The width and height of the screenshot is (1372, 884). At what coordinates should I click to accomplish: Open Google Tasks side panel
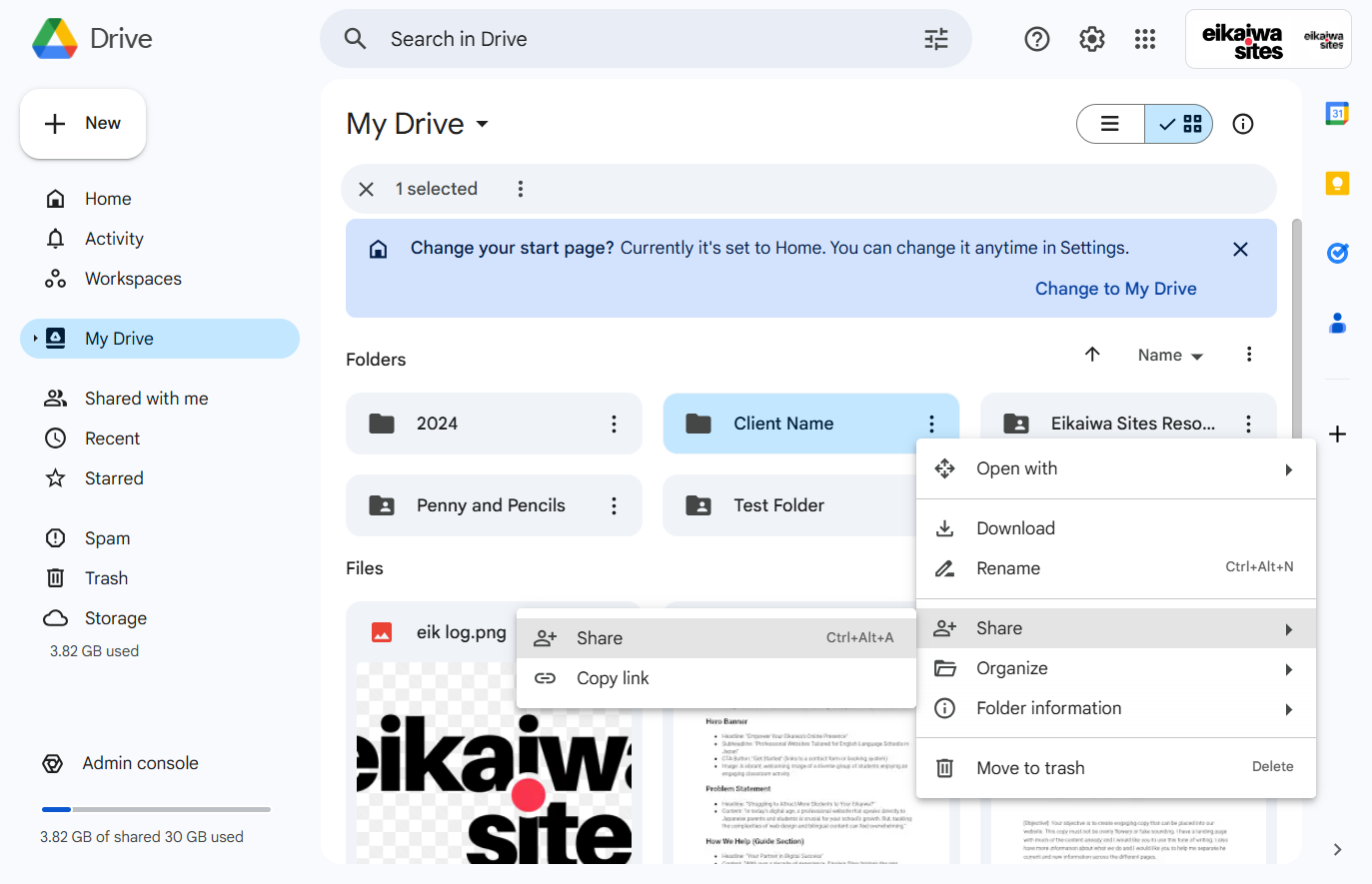pyautogui.click(x=1337, y=253)
